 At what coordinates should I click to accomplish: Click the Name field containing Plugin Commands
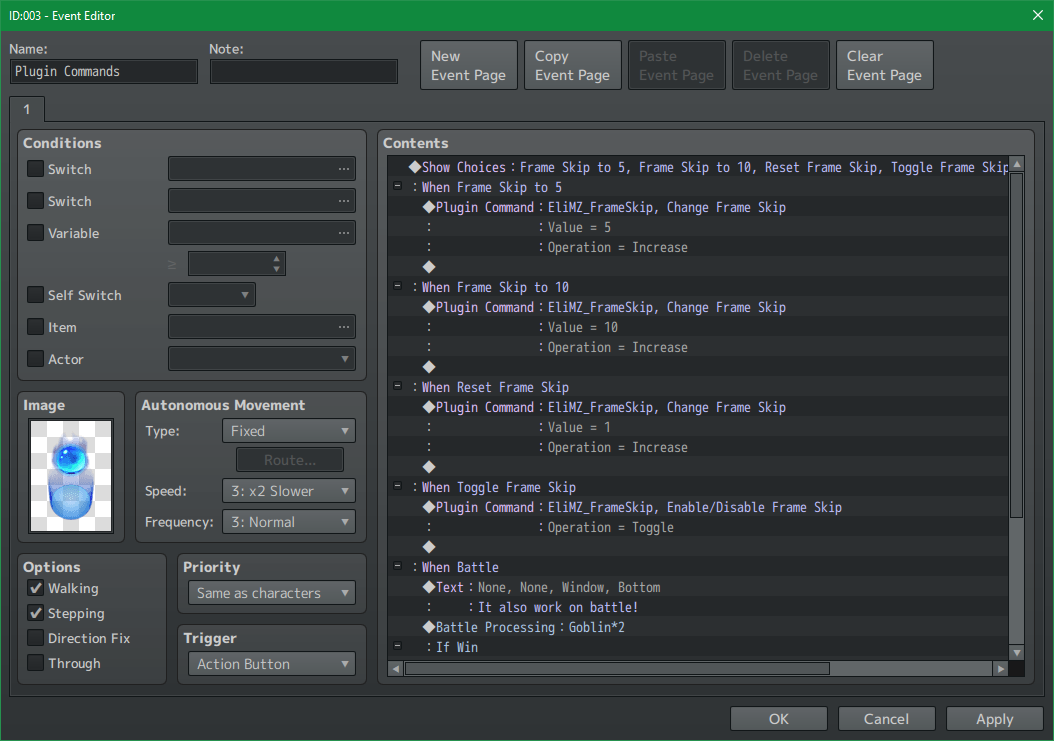click(x=104, y=71)
